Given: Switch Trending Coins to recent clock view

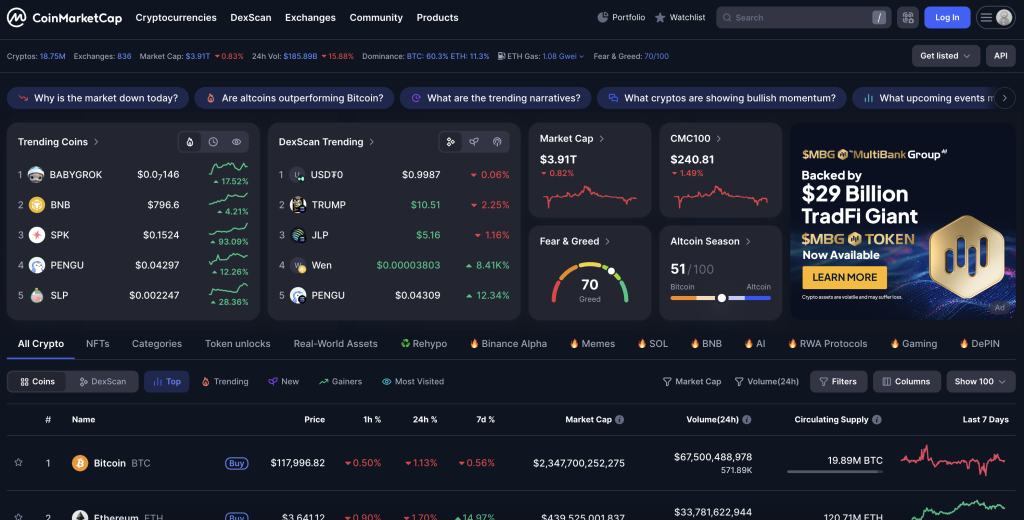Looking at the screenshot, I should [214, 142].
